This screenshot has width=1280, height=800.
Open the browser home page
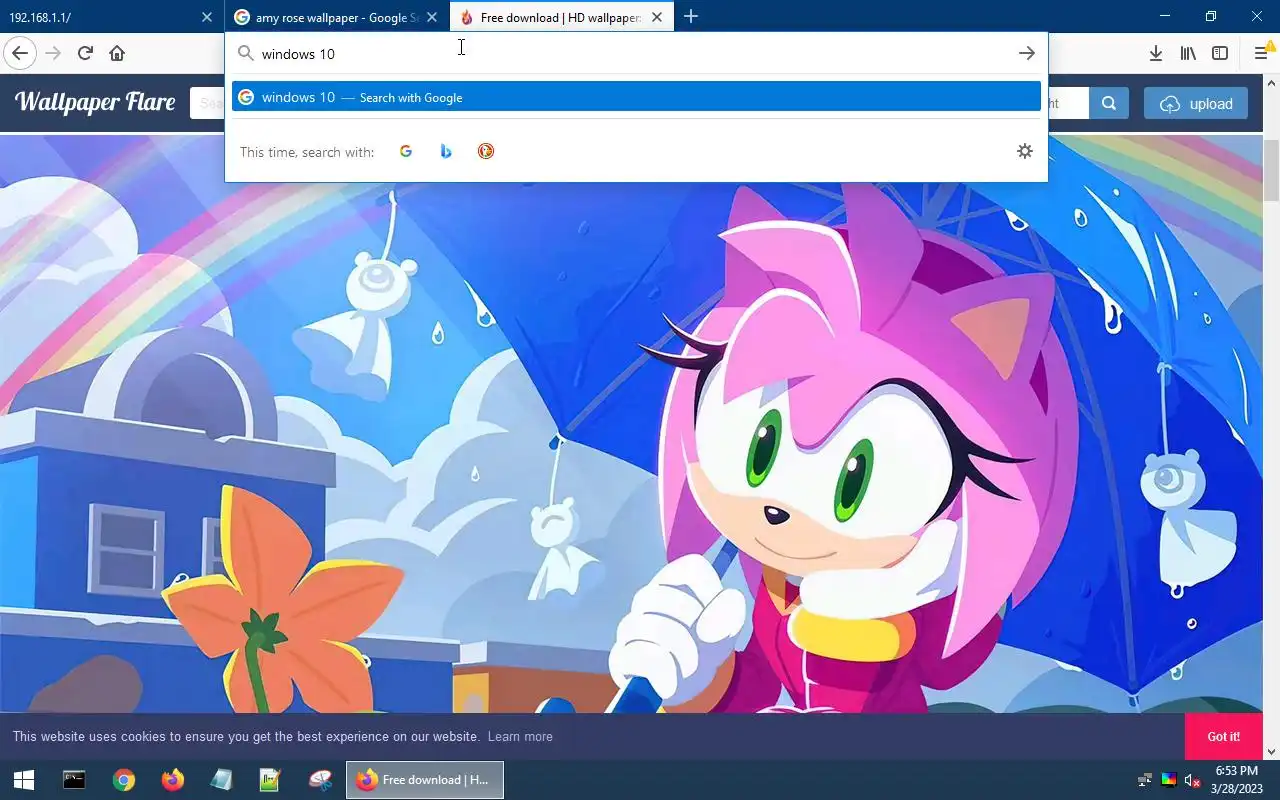(x=117, y=53)
